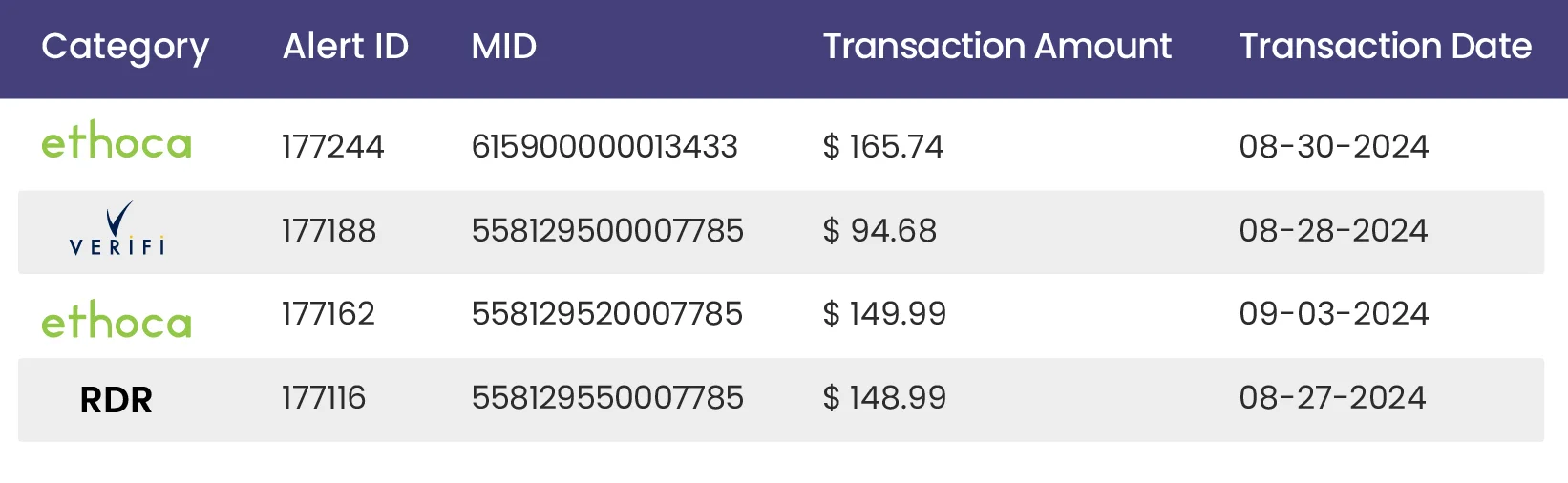Sort by the Alert ID column header
The height and width of the screenshot is (483, 1568).
tap(346, 46)
